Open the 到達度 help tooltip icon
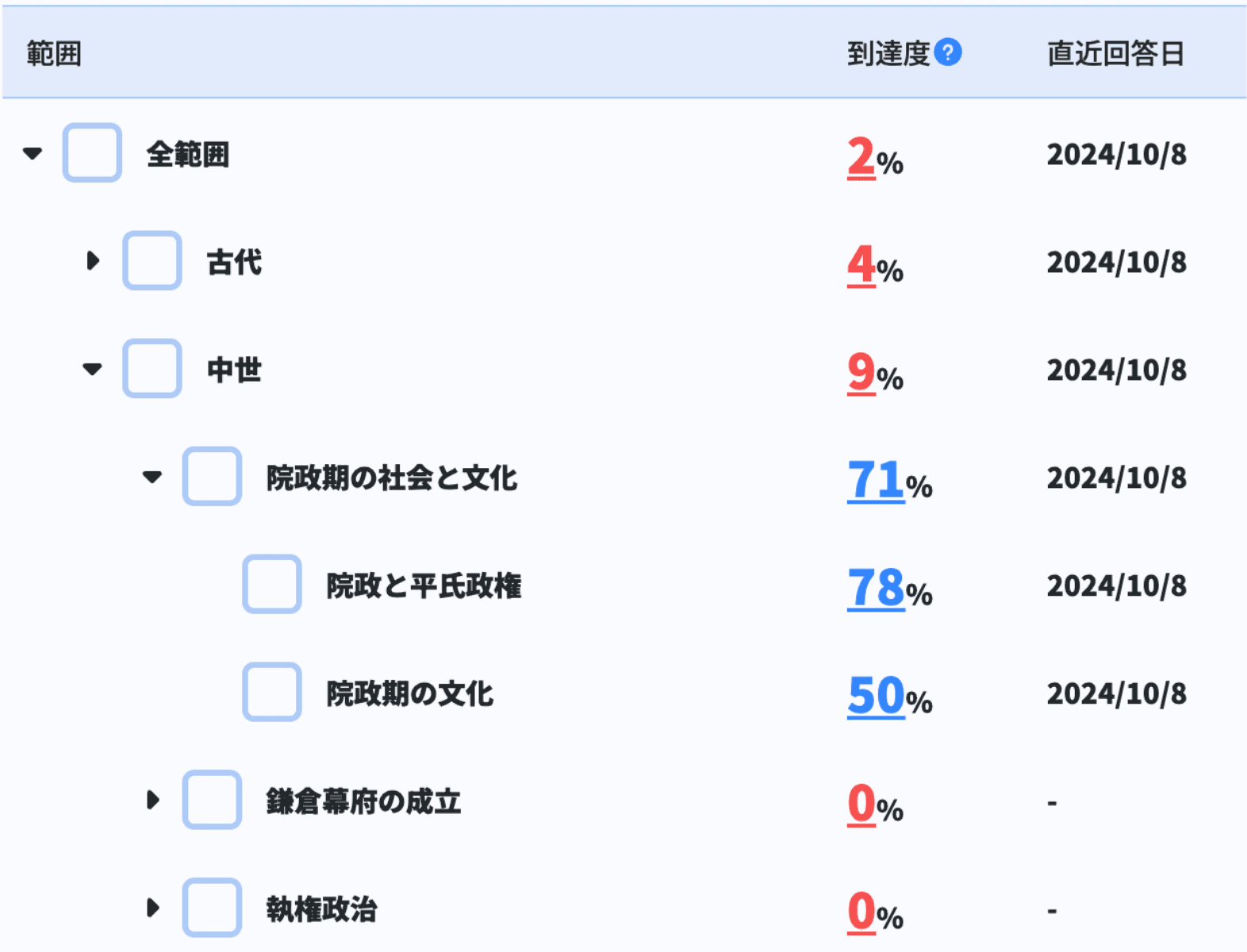 (950, 52)
